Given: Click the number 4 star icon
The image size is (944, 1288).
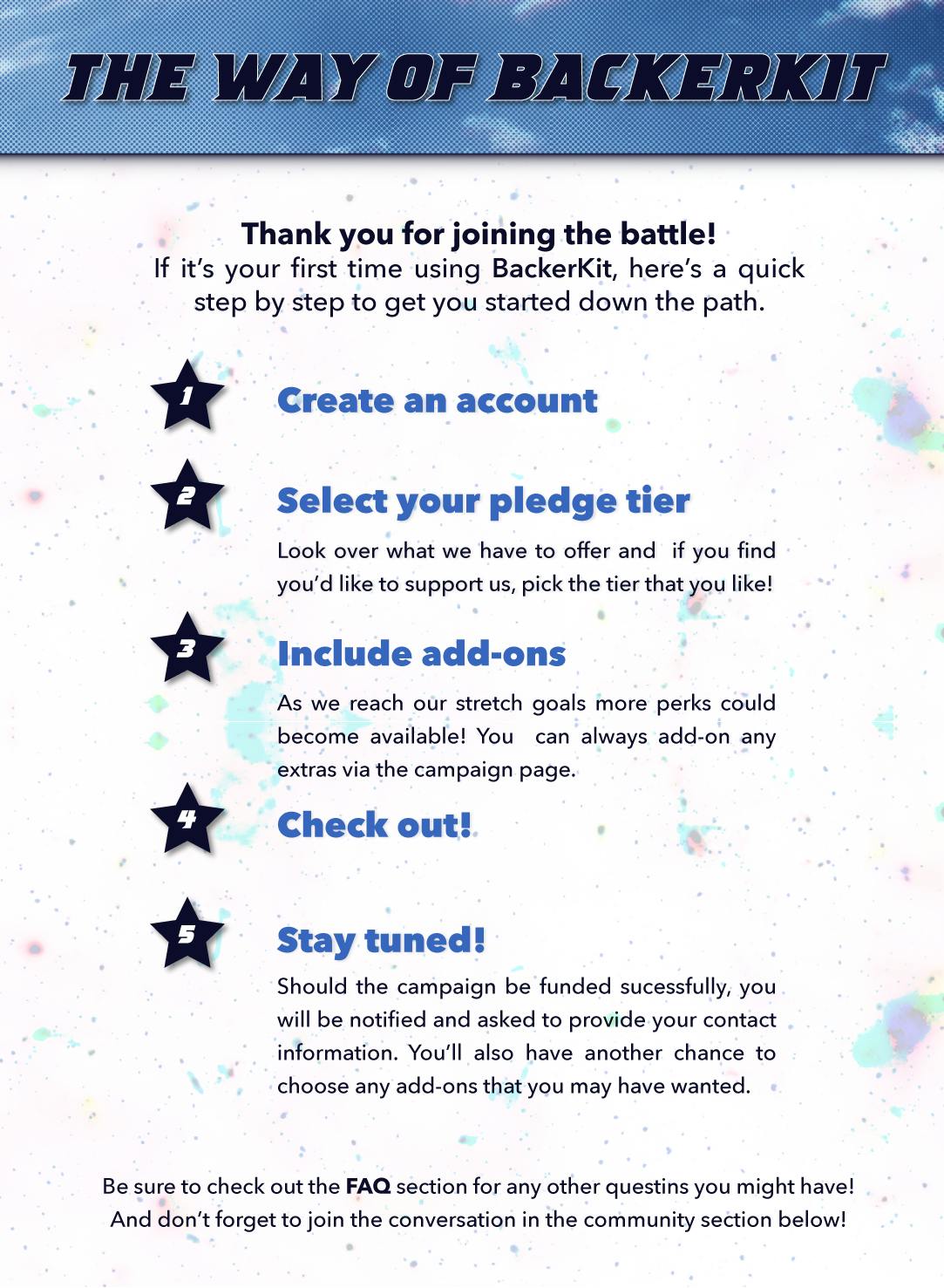Looking at the screenshot, I should [x=187, y=820].
